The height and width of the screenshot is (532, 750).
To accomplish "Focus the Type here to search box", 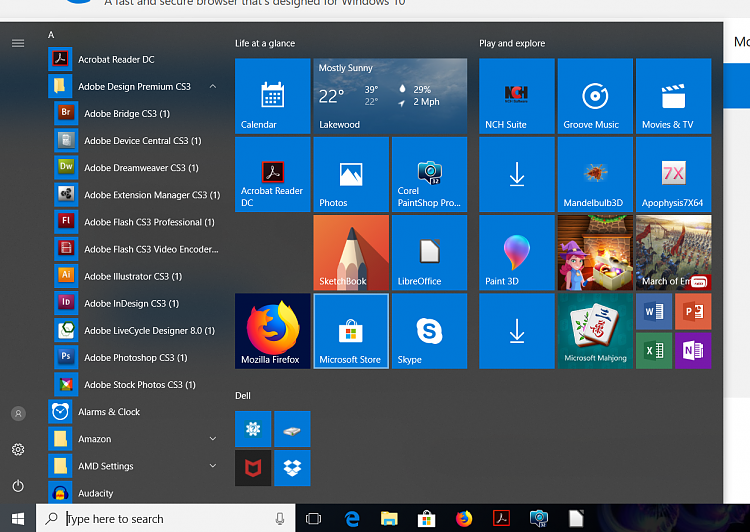I will point(165,519).
